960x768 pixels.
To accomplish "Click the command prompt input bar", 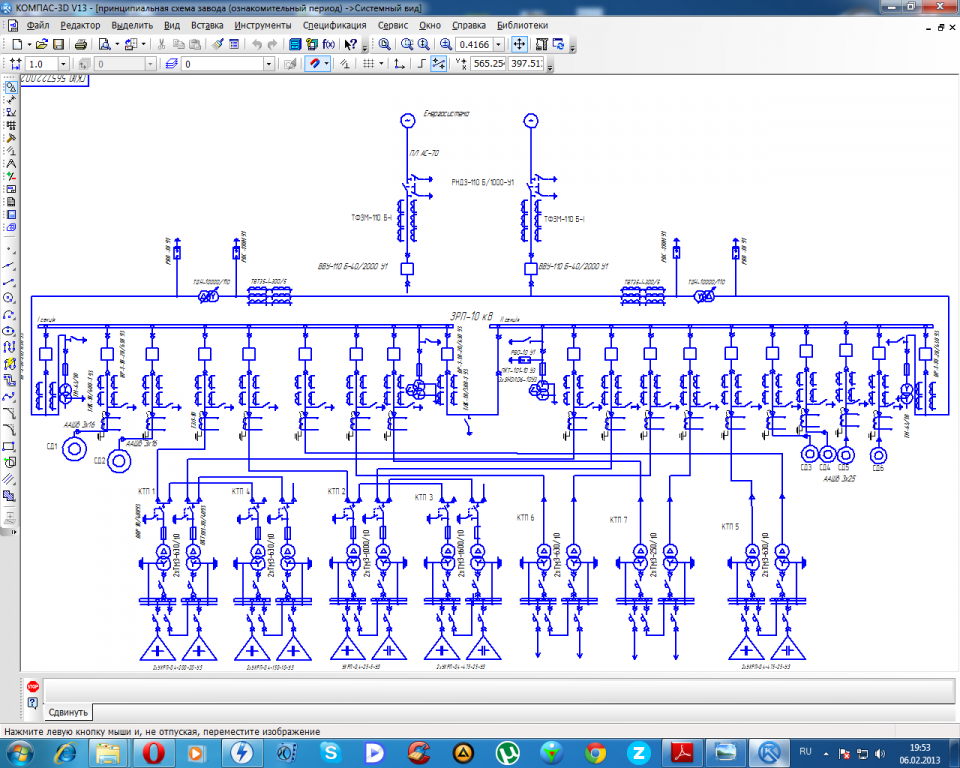I will coord(500,691).
